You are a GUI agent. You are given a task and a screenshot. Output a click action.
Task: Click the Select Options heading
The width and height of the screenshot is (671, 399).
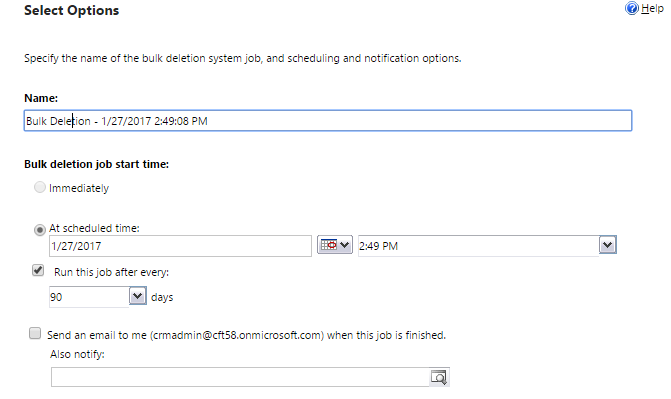[71, 10]
